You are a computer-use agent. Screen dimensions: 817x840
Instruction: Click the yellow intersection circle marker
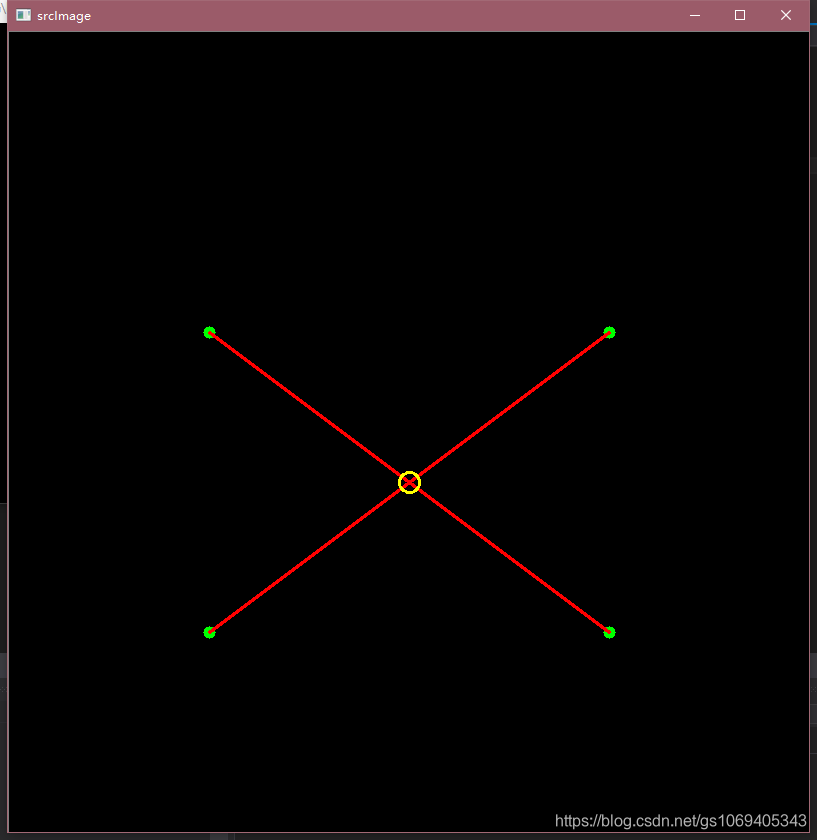click(409, 483)
